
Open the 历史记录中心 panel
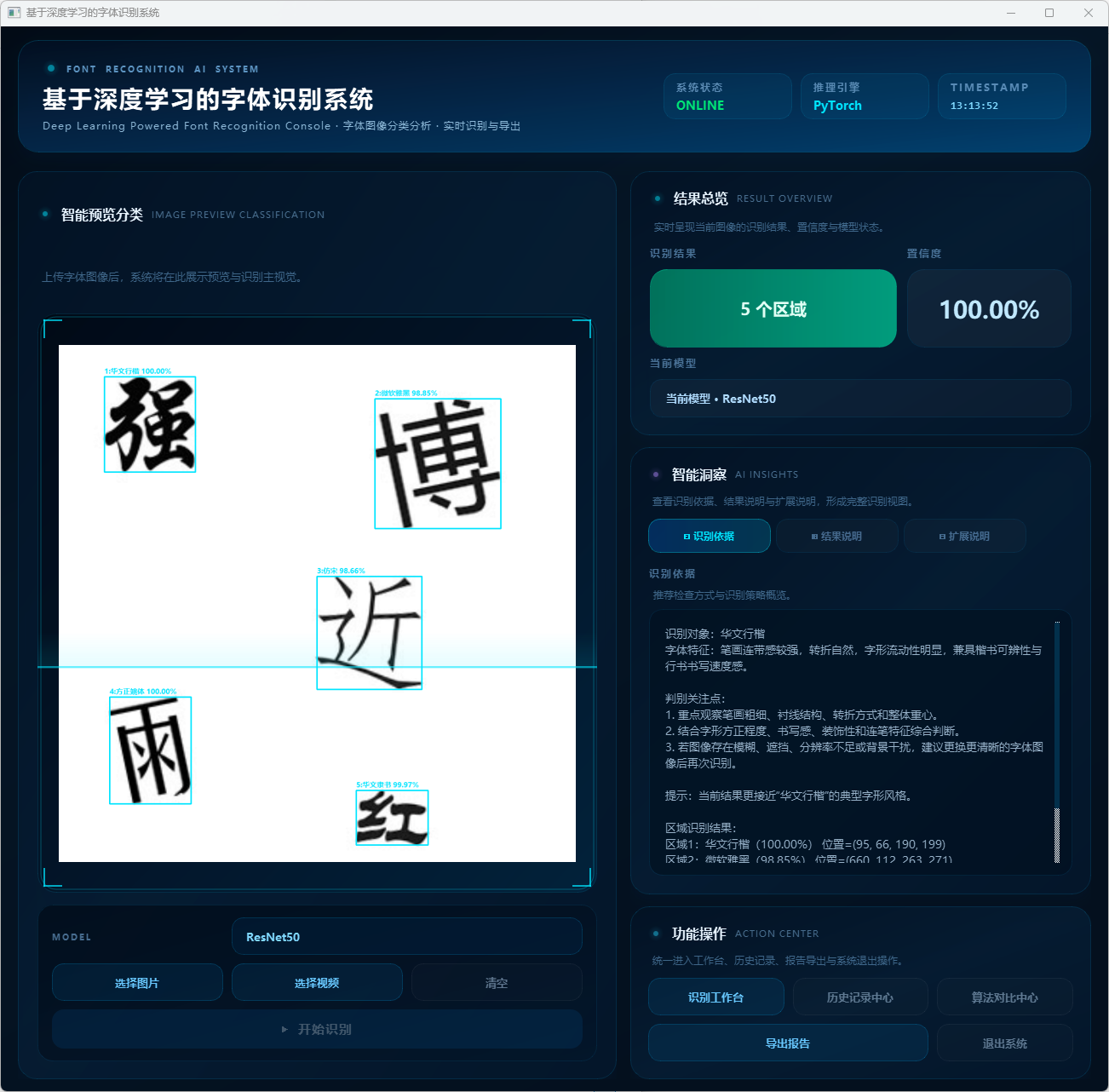pyautogui.click(x=859, y=997)
